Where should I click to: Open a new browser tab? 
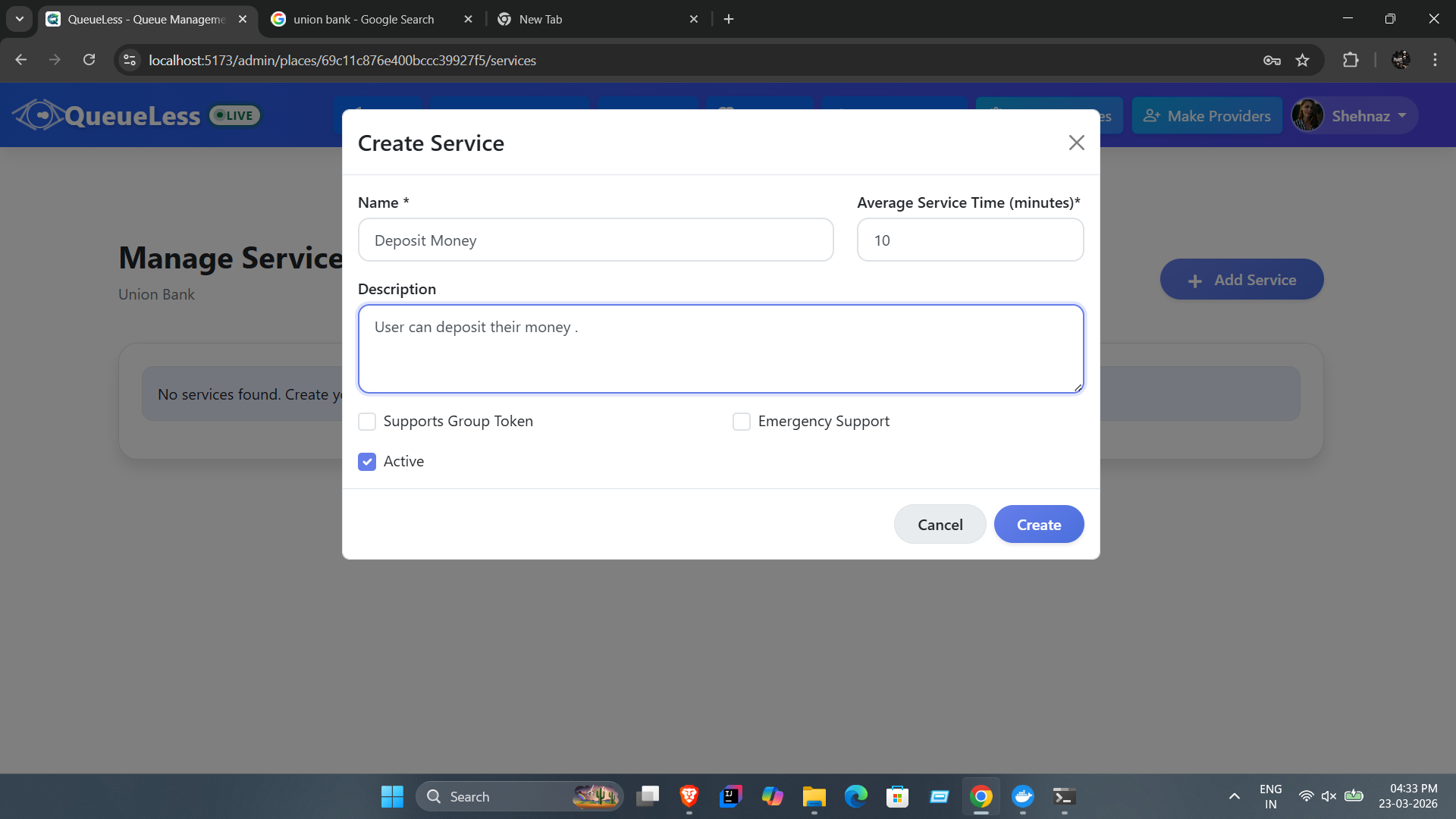click(x=729, y=19)
